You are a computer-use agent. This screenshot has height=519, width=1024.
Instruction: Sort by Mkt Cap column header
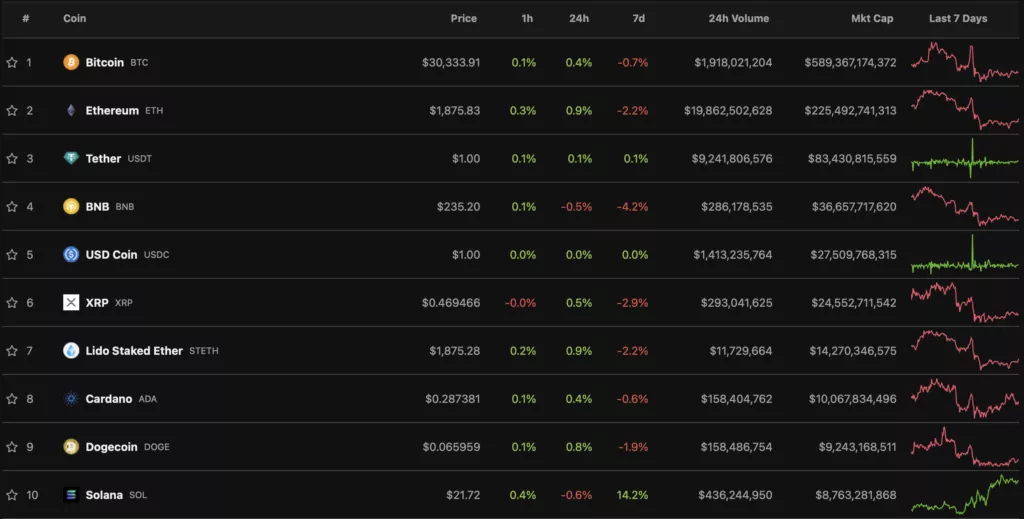[x=872, y=18]
